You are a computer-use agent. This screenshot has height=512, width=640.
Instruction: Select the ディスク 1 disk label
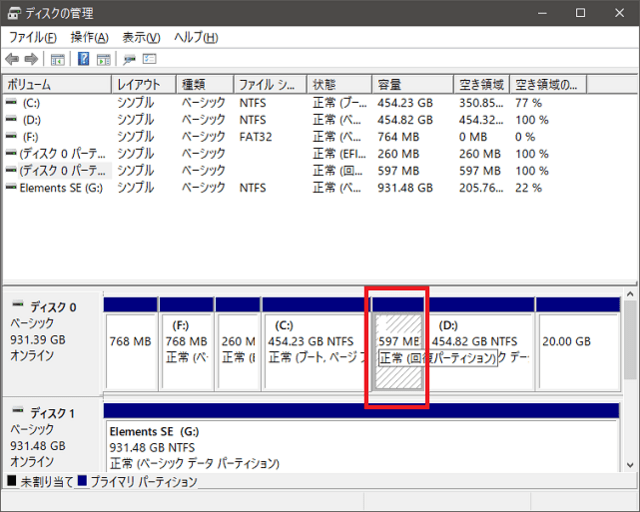click(52, 413)
